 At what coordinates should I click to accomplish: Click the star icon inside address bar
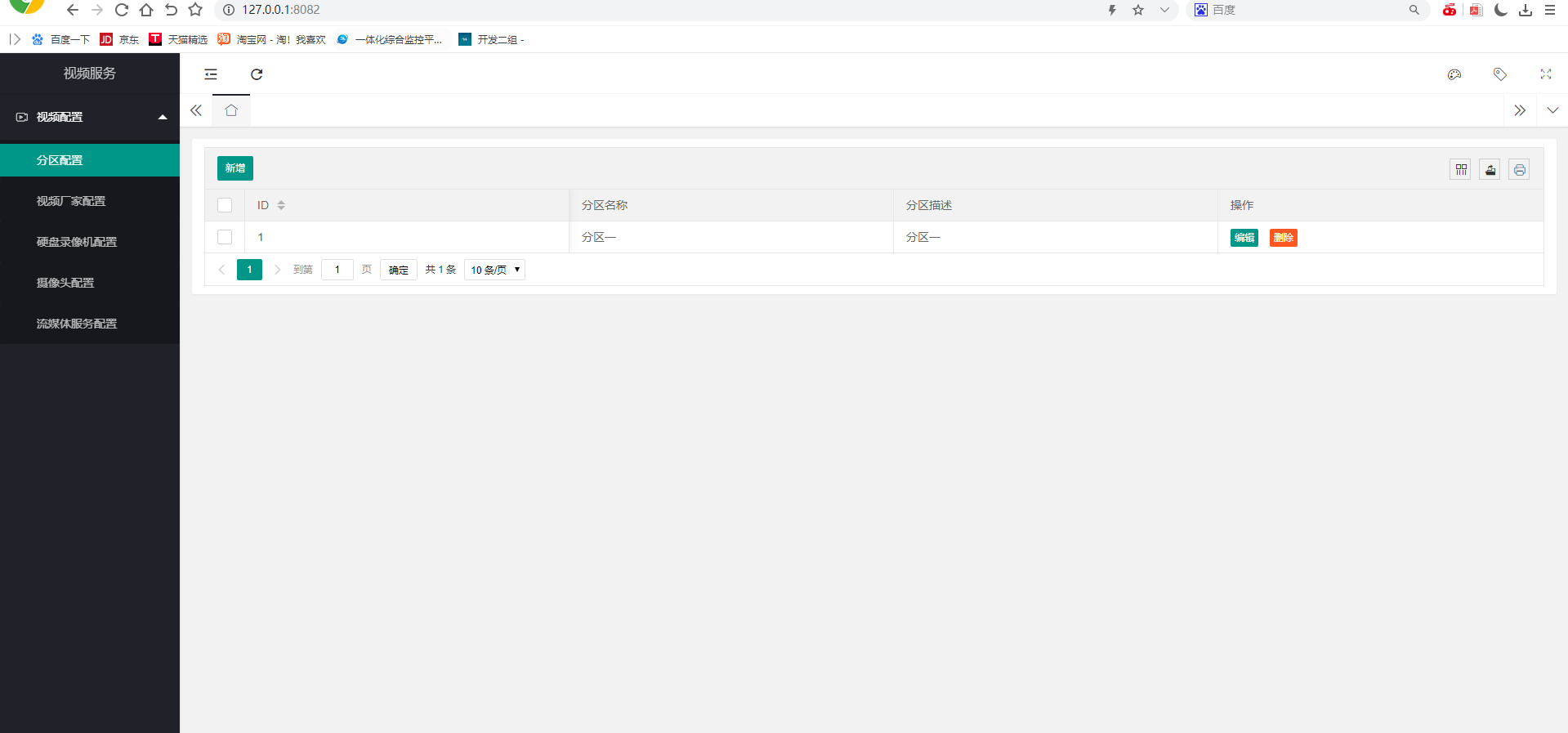point(1138,10)
